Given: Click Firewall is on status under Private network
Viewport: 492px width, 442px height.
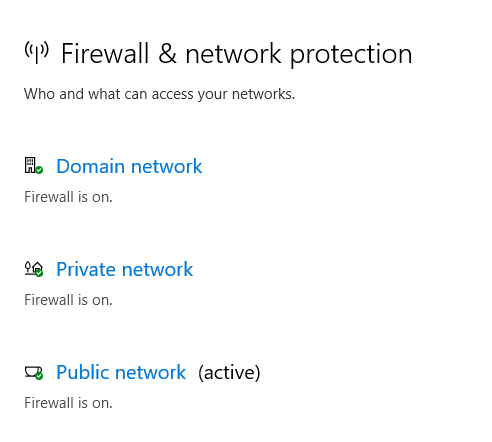Looking at the screenshot, I should pyautogui.click(x=68, y=300).
